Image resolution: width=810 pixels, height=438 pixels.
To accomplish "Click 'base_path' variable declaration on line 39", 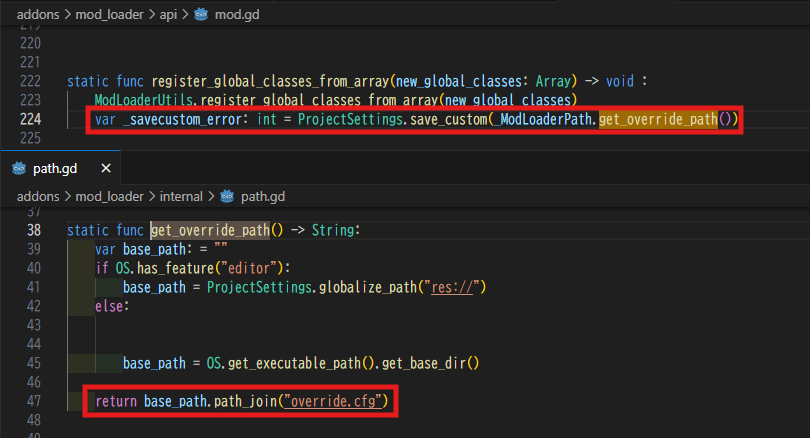I will coord(154,249).
